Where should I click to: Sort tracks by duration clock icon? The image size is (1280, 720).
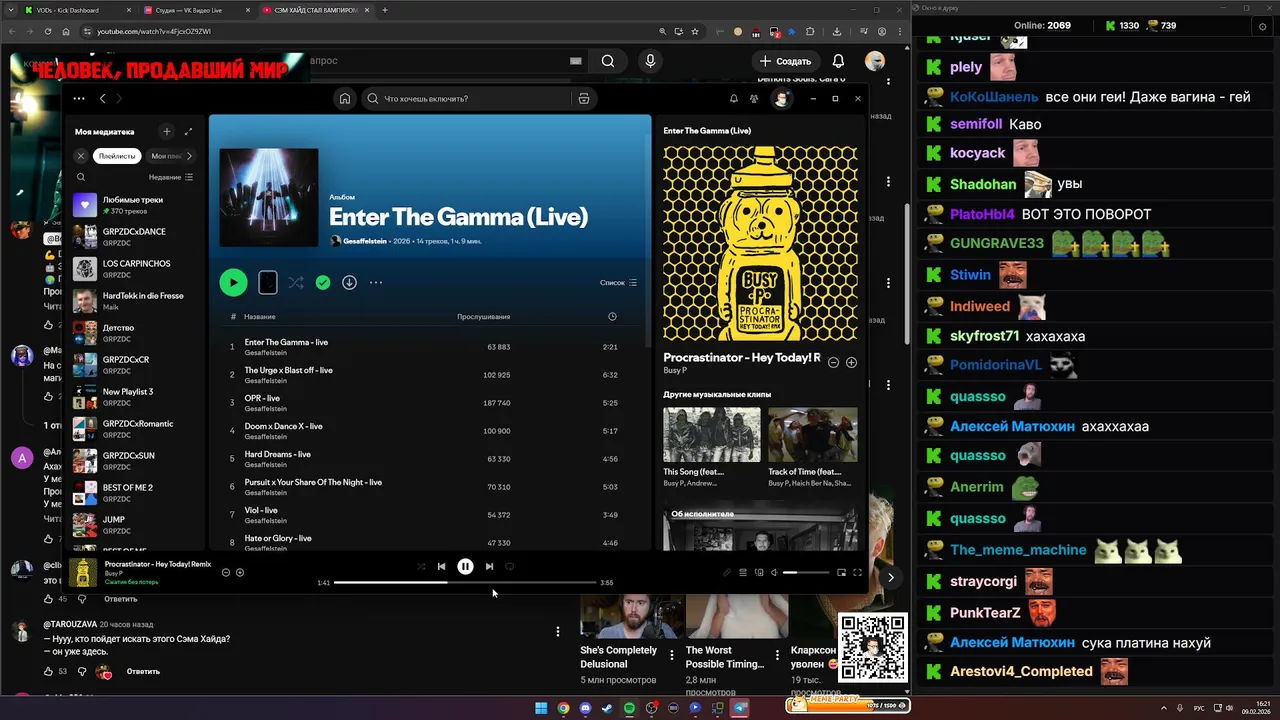(x=612, y=317)
